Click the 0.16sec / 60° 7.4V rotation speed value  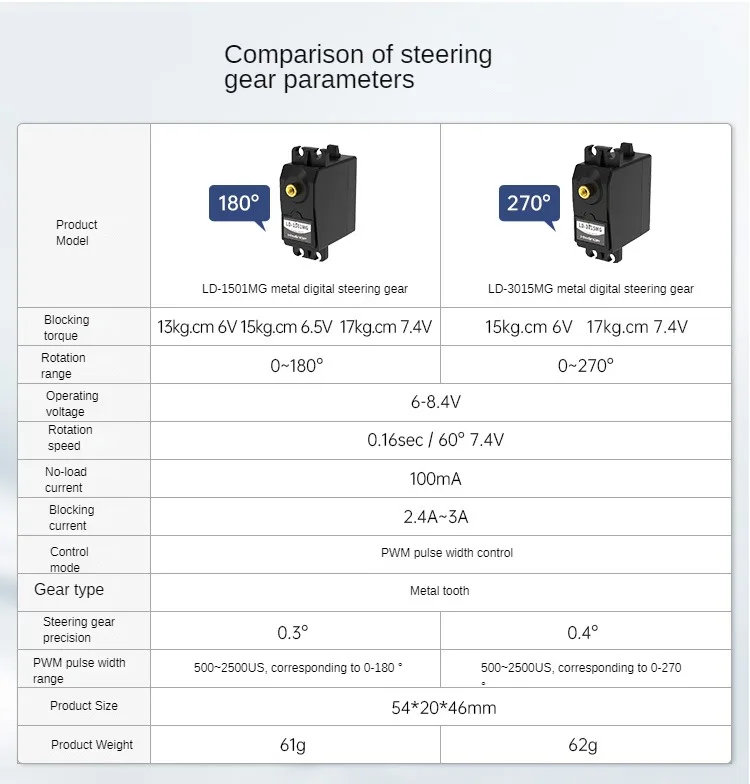pyautogui.click(x=435, y=440)
